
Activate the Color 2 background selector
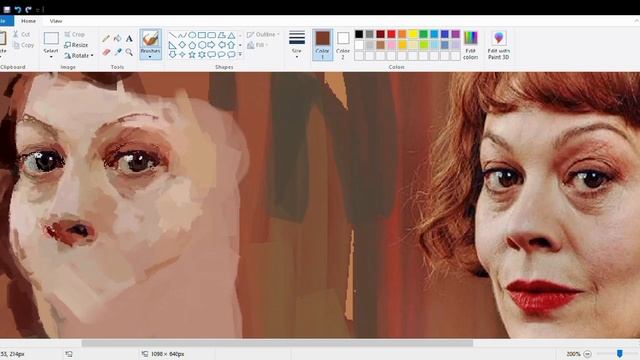point(343,44)
